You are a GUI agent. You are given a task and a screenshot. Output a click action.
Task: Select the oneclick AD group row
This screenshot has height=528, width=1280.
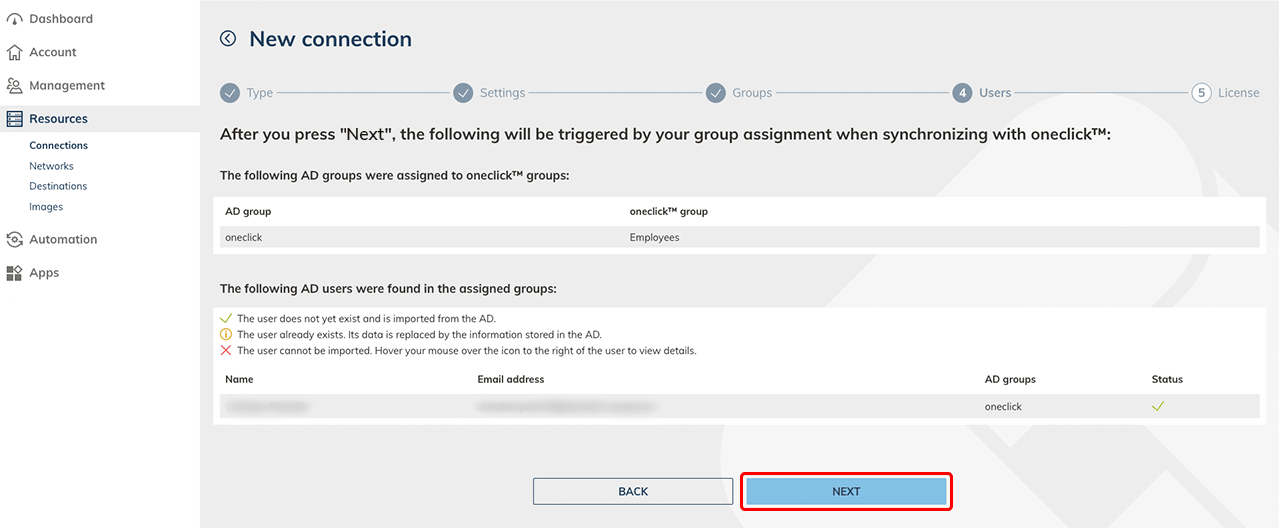click(x=736, y=237)
